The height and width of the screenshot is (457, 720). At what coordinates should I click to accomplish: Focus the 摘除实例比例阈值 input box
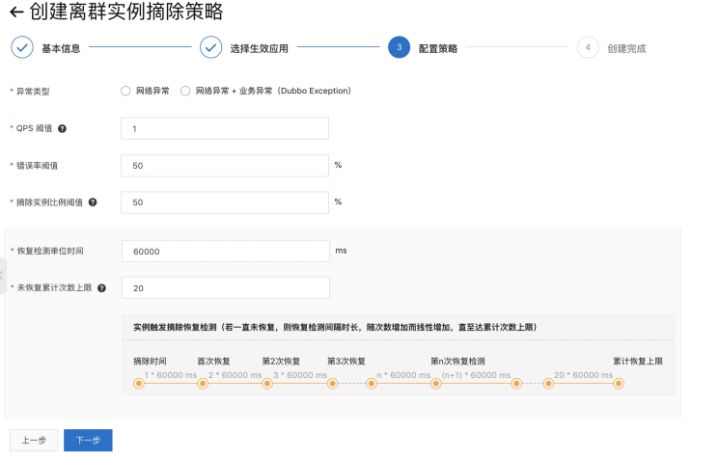coord(225,202)
